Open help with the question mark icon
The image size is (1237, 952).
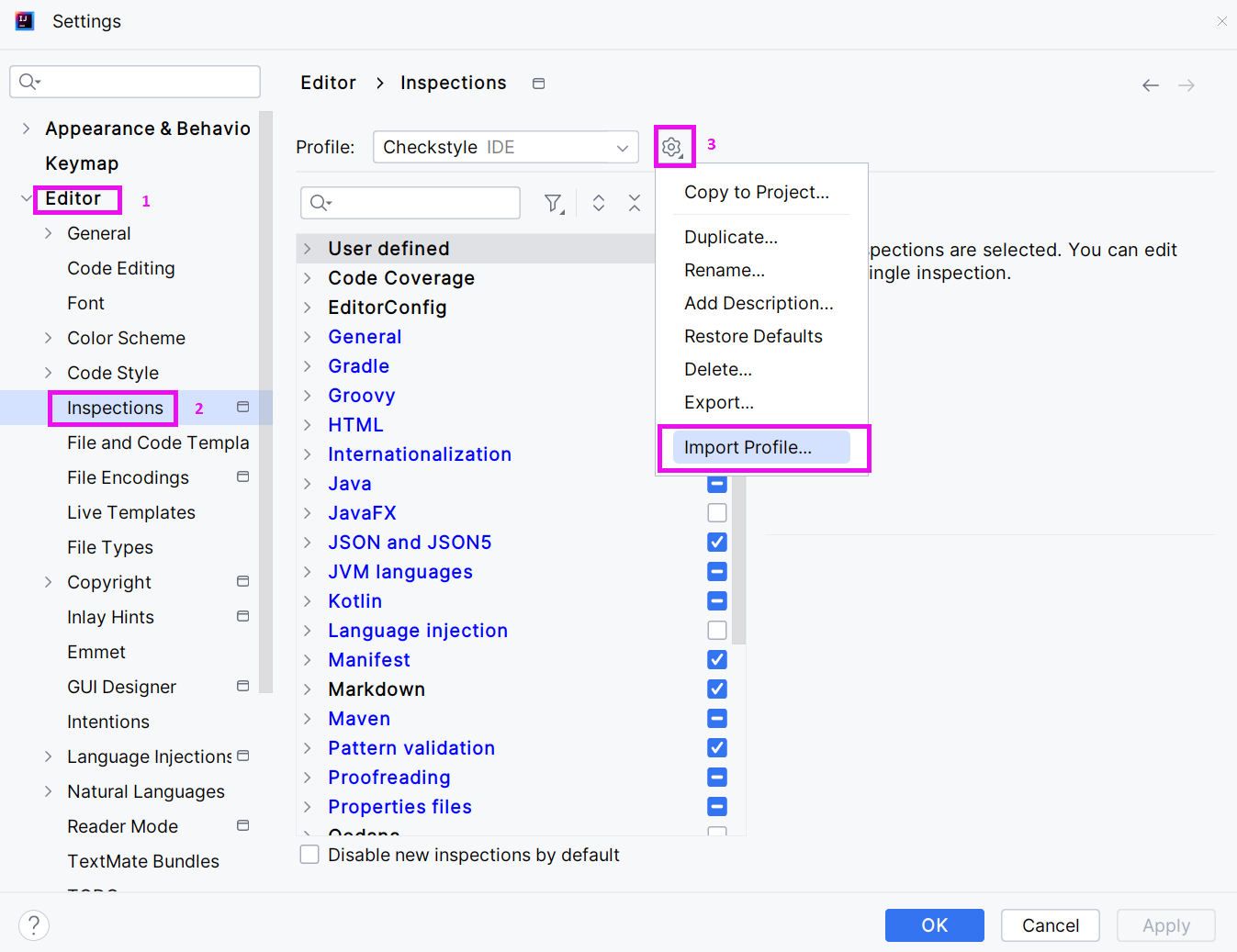point(34,925)
